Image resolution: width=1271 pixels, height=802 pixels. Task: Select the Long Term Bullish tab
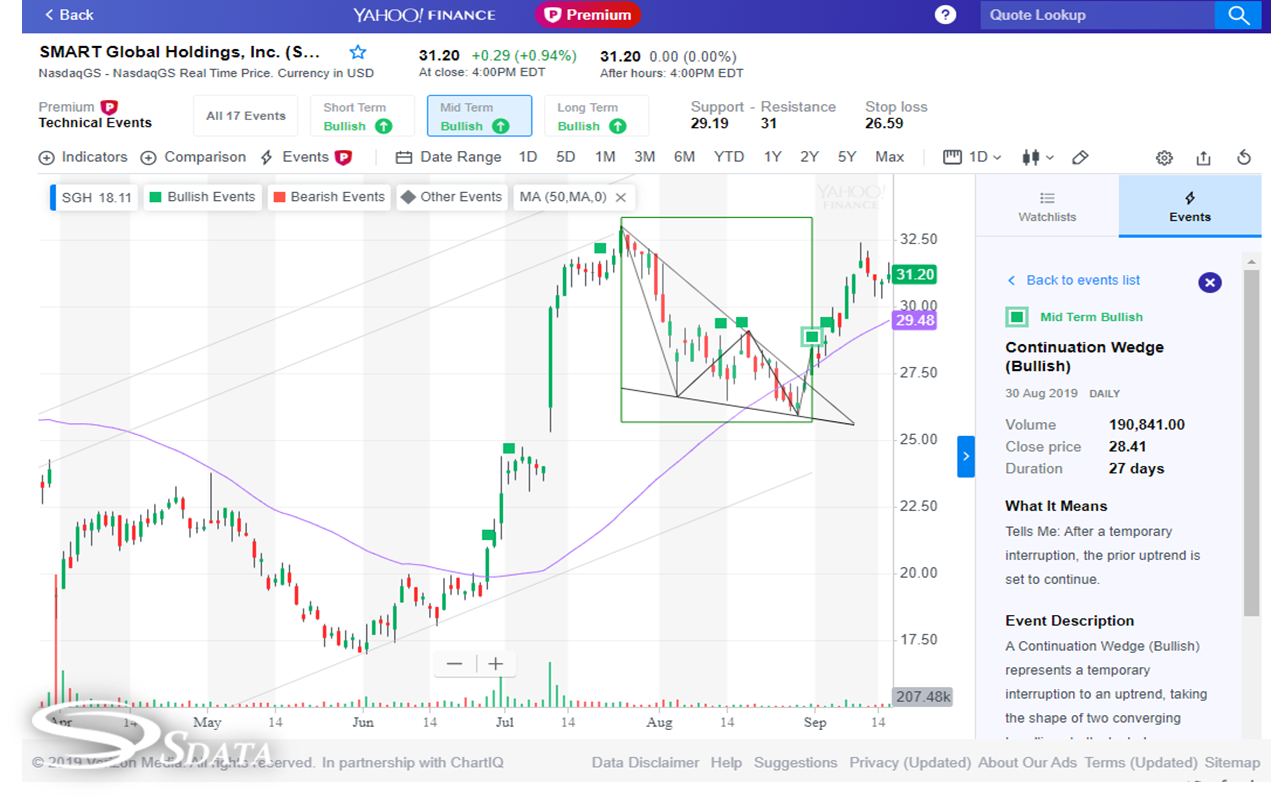pos(596,116)
